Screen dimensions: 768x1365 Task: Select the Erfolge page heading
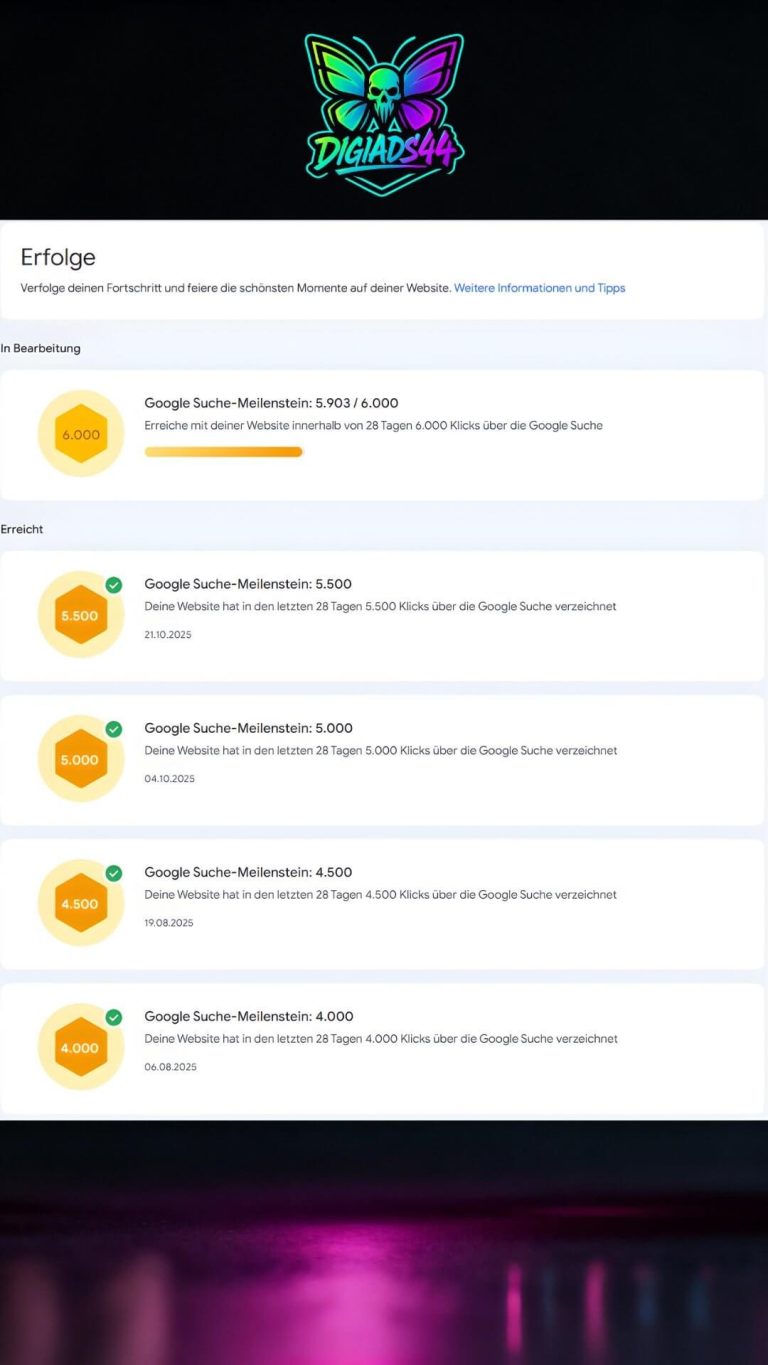coord(58,257)
